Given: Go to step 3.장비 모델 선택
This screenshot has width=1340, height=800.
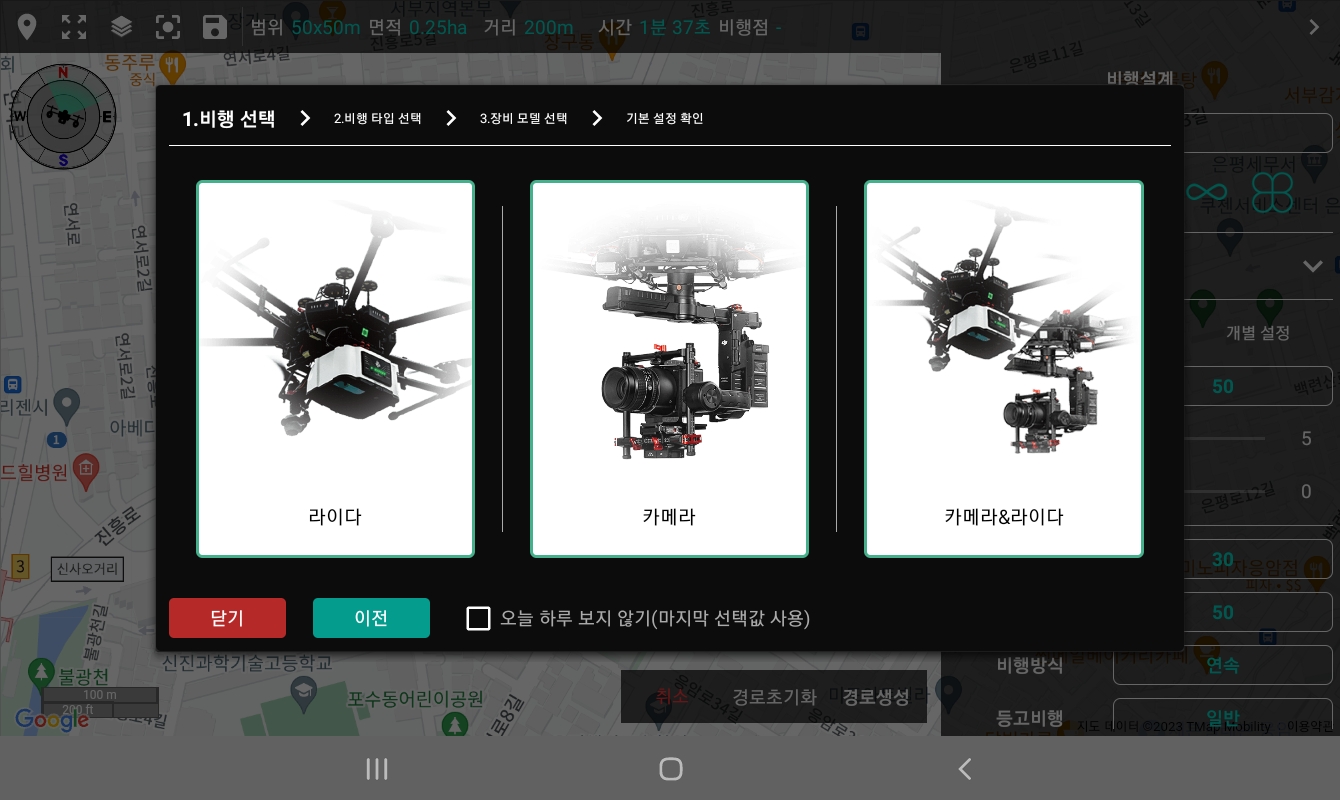Looking at the screenshot, I should [523, 118].
